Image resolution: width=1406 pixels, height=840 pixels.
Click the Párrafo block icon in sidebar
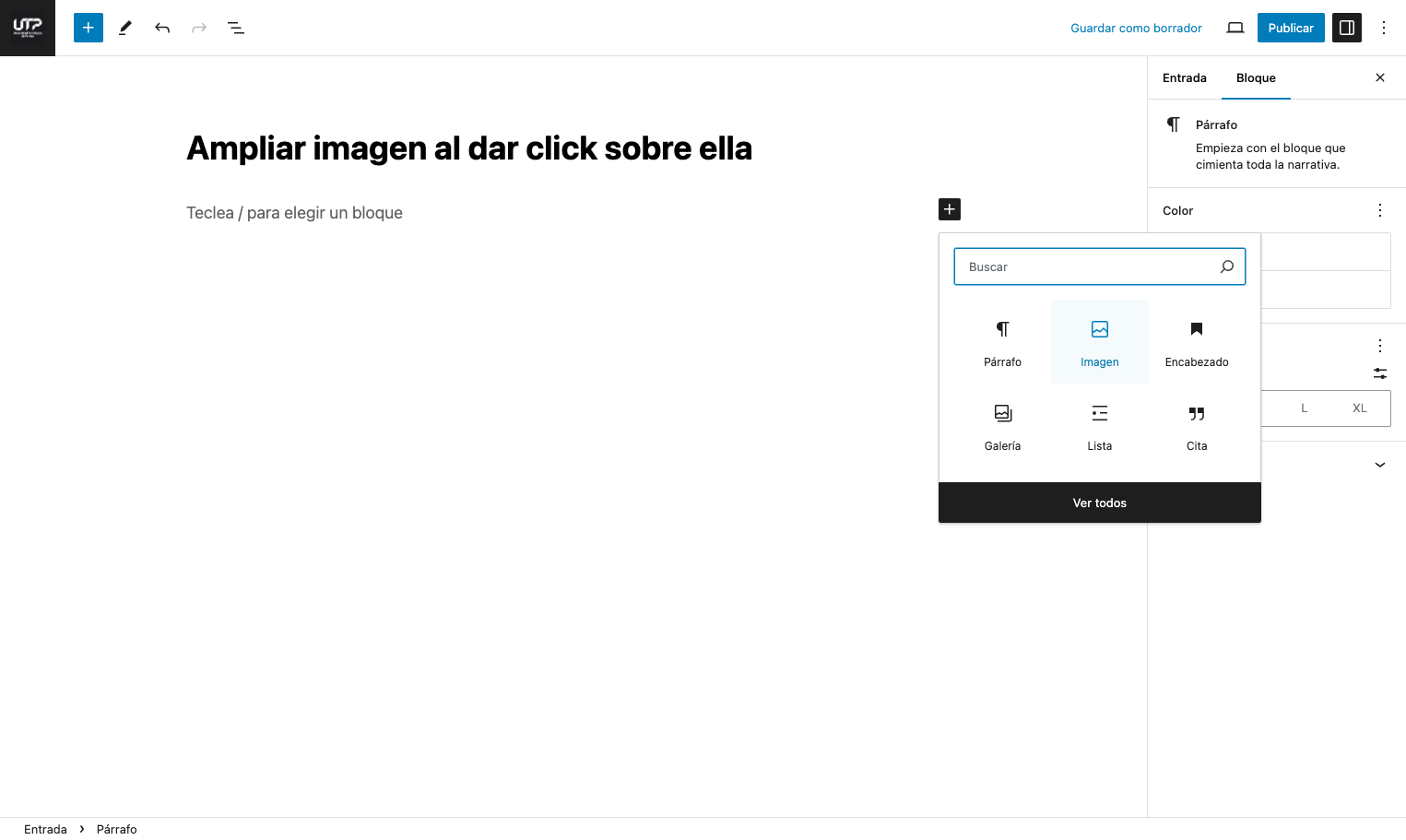[1174, 124]
